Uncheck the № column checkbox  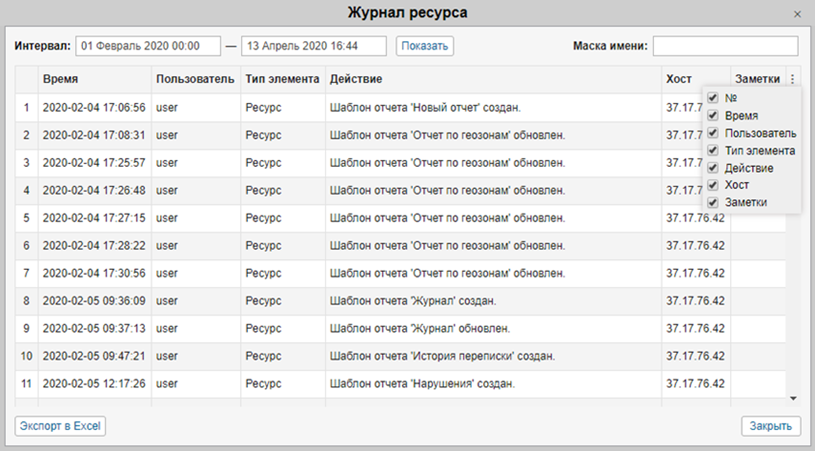[713, 98]
